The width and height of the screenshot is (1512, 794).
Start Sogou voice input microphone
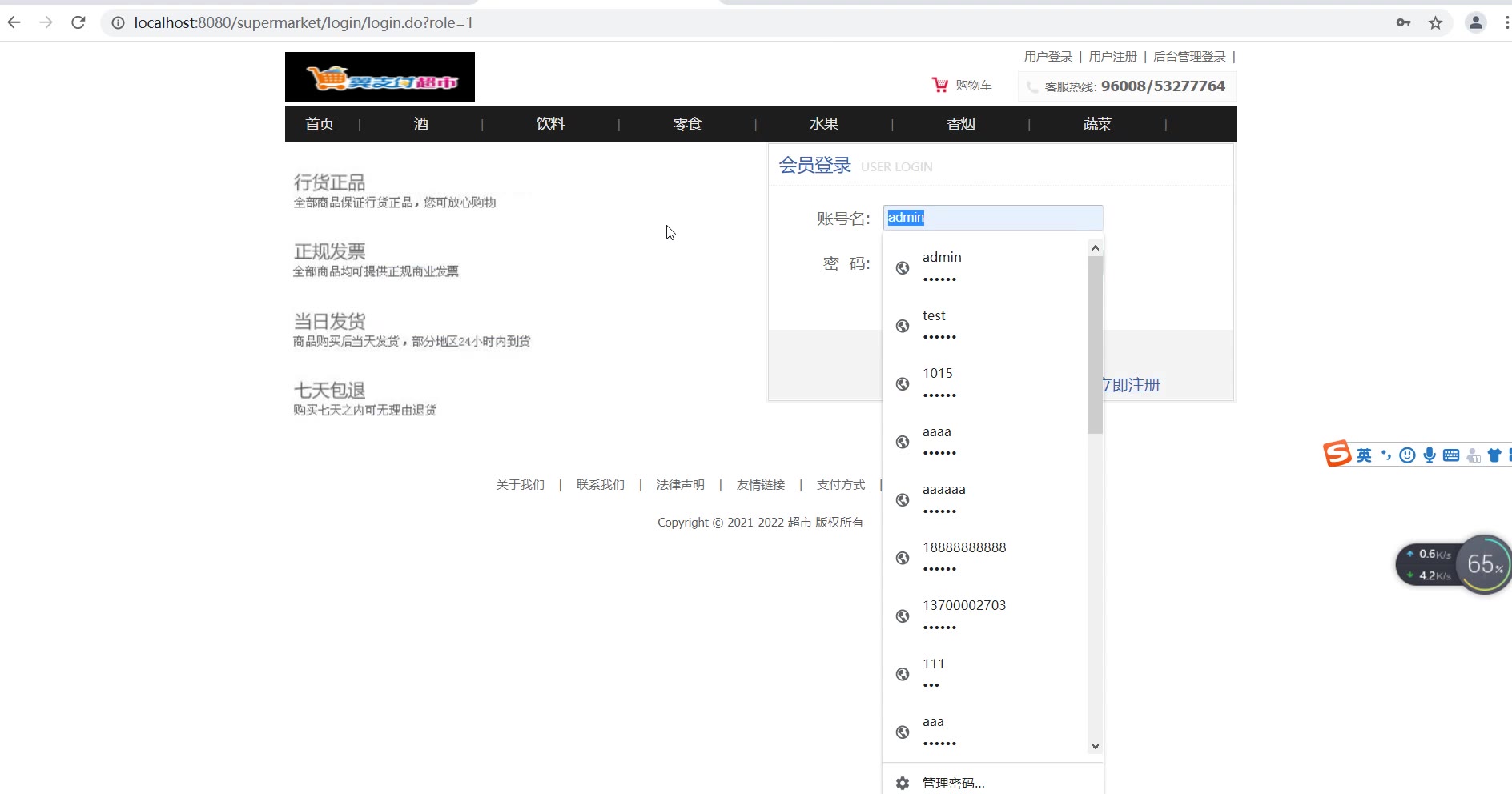point(1430,455)
